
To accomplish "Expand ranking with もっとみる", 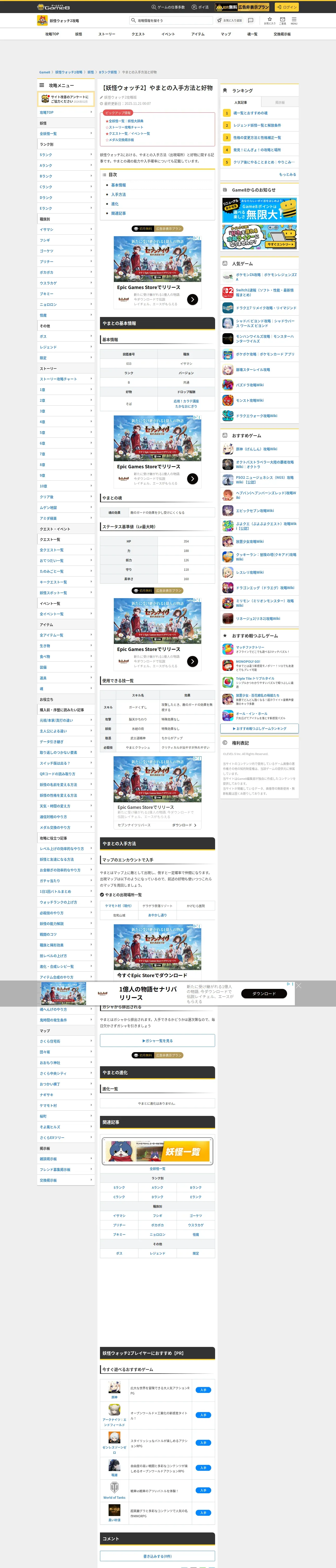I will coord(287,174).
